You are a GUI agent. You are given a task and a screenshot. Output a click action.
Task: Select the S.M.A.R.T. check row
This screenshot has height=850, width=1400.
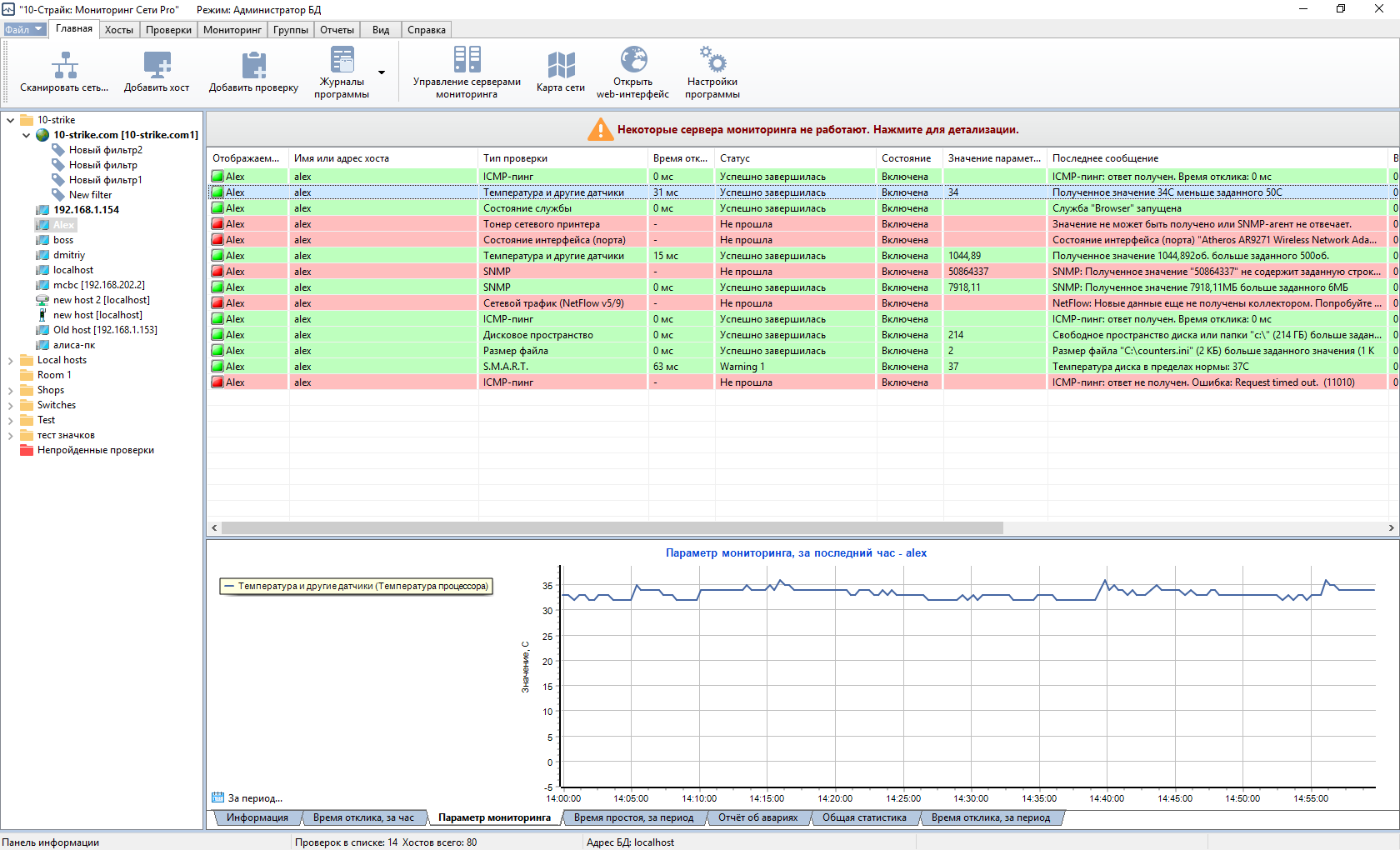(x=506, y=367)
